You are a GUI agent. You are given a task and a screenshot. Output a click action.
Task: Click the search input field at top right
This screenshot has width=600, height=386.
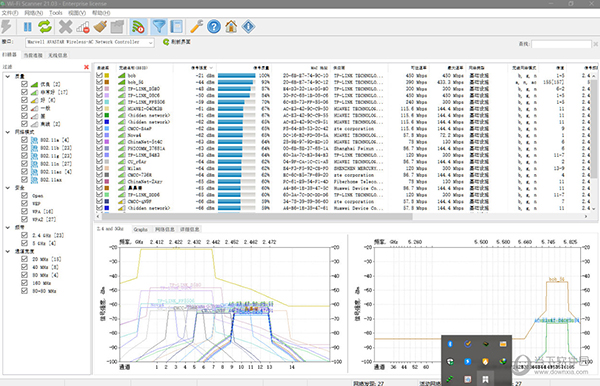click(561, 44)
